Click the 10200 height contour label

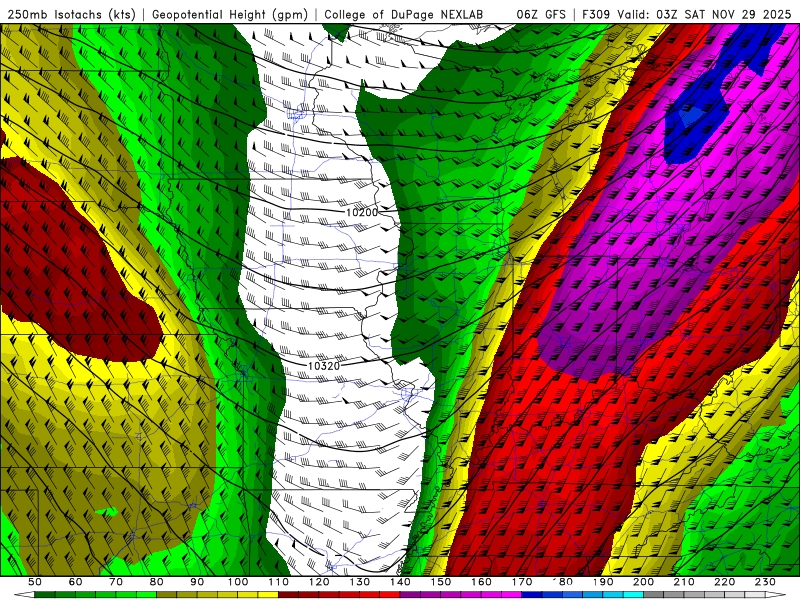click(x=362, y=212)
